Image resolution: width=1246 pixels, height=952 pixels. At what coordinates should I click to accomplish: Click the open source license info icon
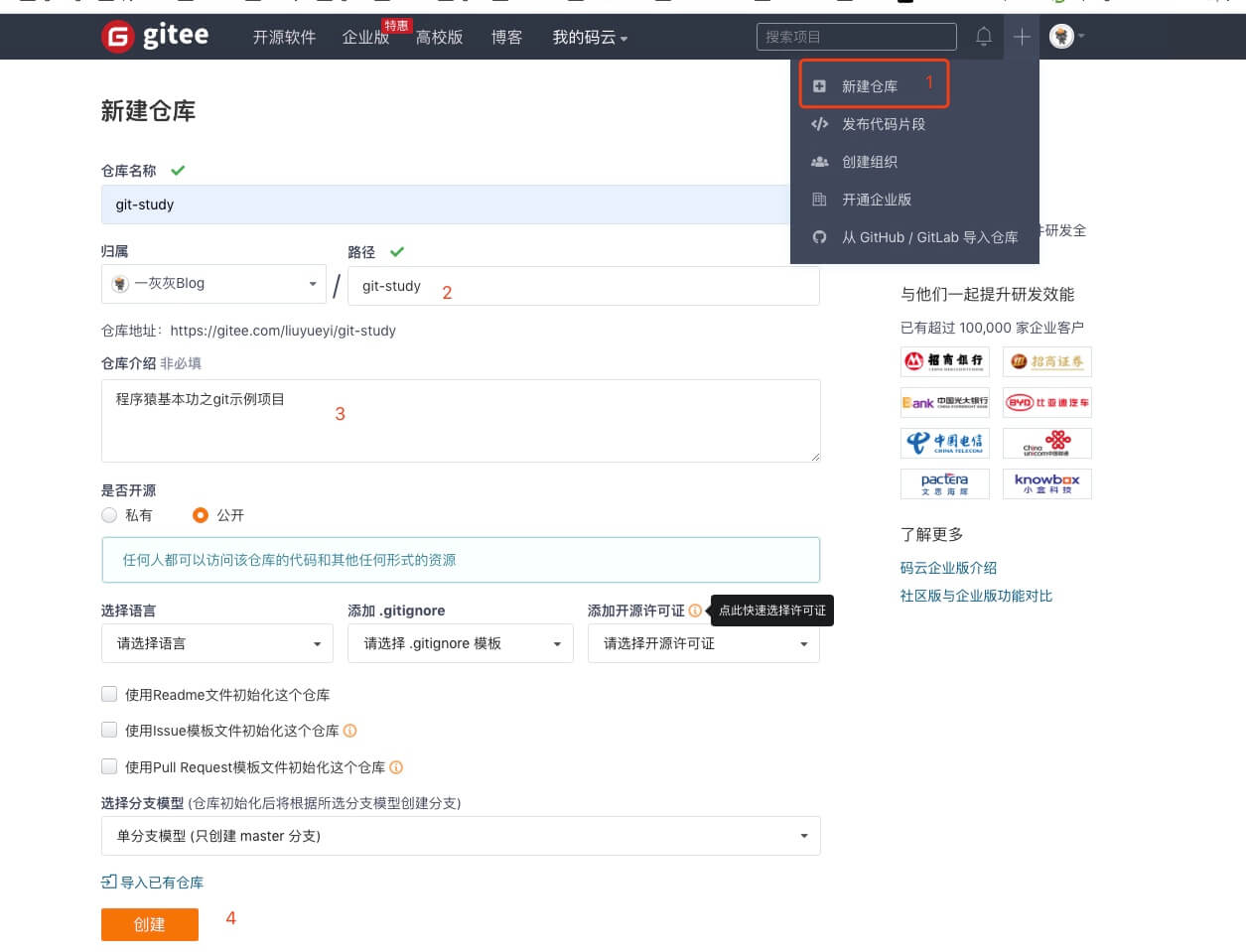tap(695, 611)
